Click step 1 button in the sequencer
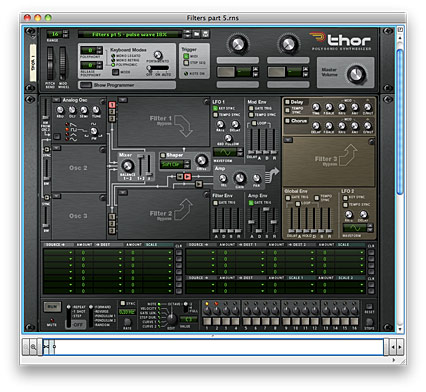Image resolution: width=426 pixels, height=392 pixels. click(x=207, y=321)
